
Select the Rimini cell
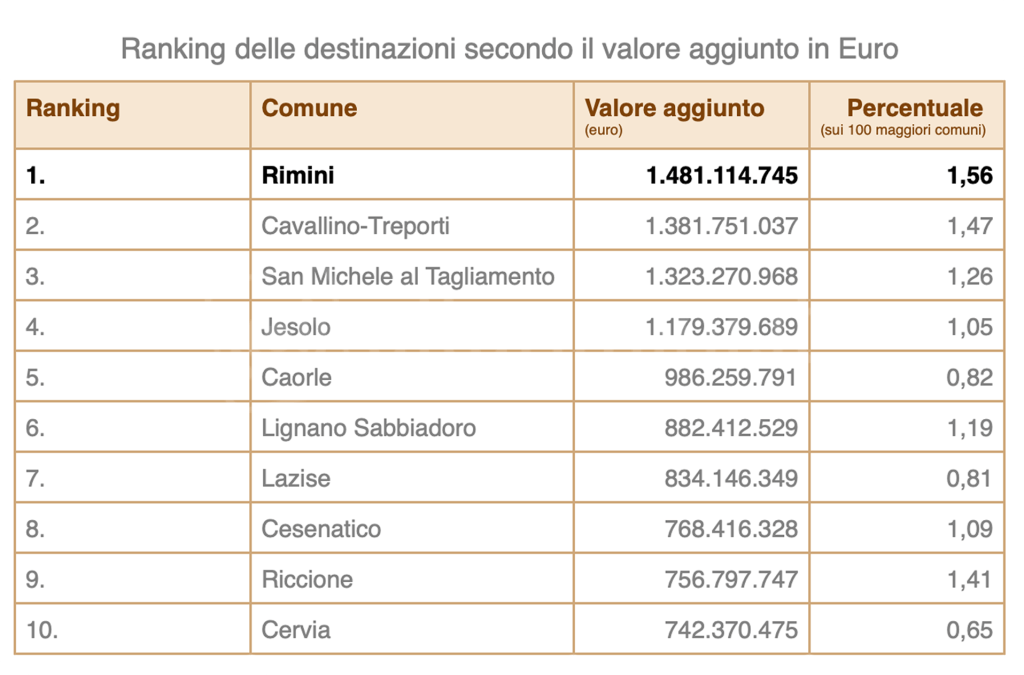click(298, 176)
